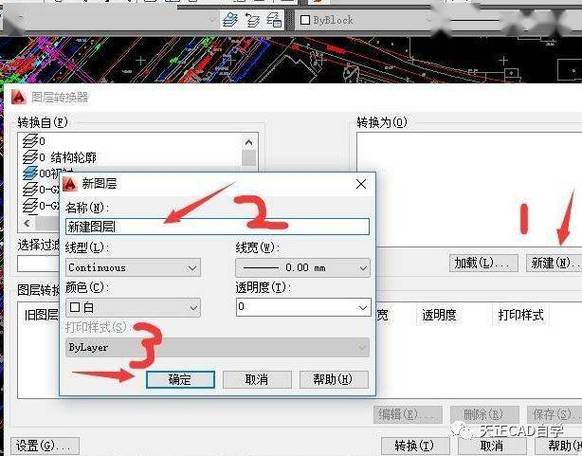Close the New Layer dialog
This screenshot has width=582, height=456.
coord(361,184)
